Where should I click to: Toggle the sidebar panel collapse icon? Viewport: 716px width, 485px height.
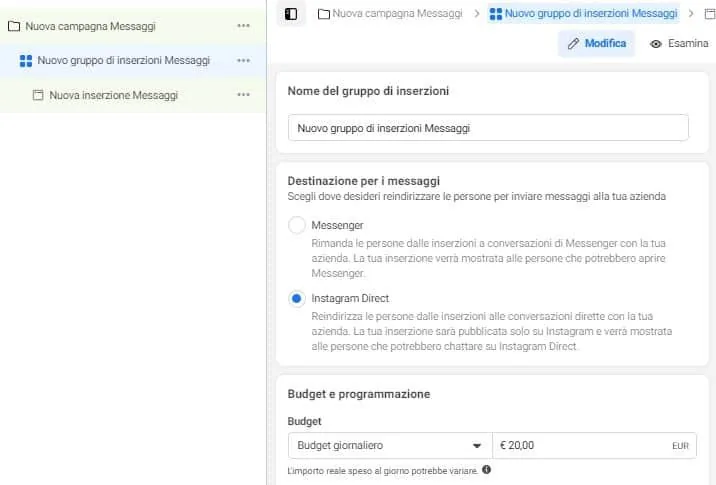[x=291, y=14]
